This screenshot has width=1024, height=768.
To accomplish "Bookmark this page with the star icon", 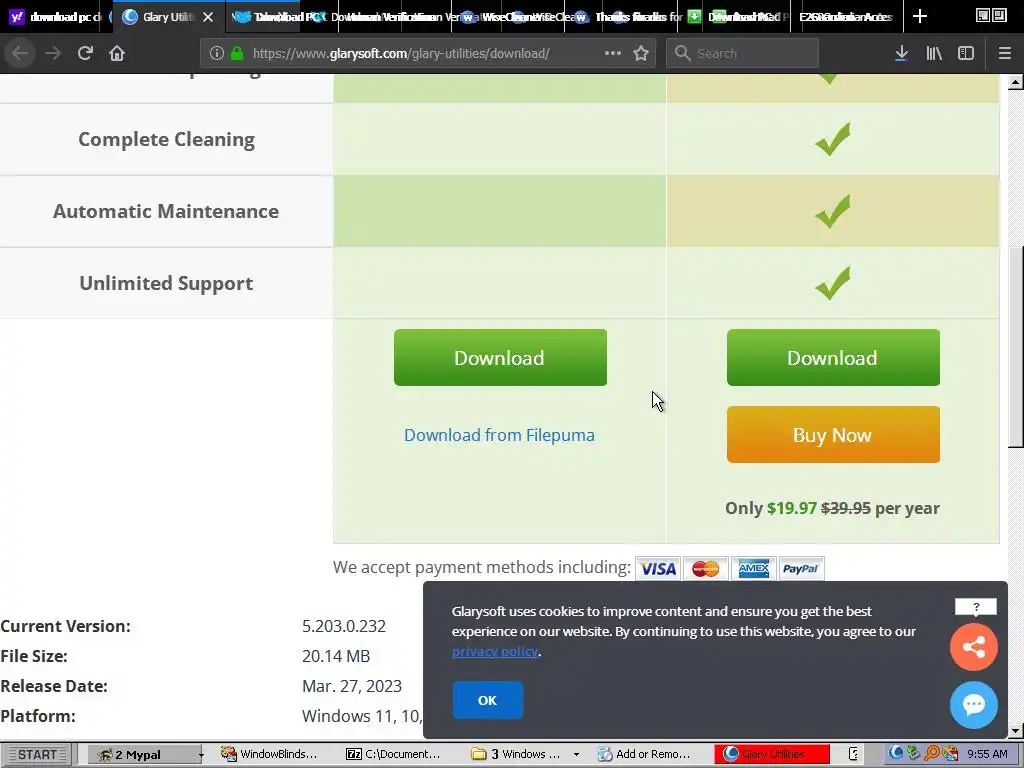I will (x=641, y=53).
